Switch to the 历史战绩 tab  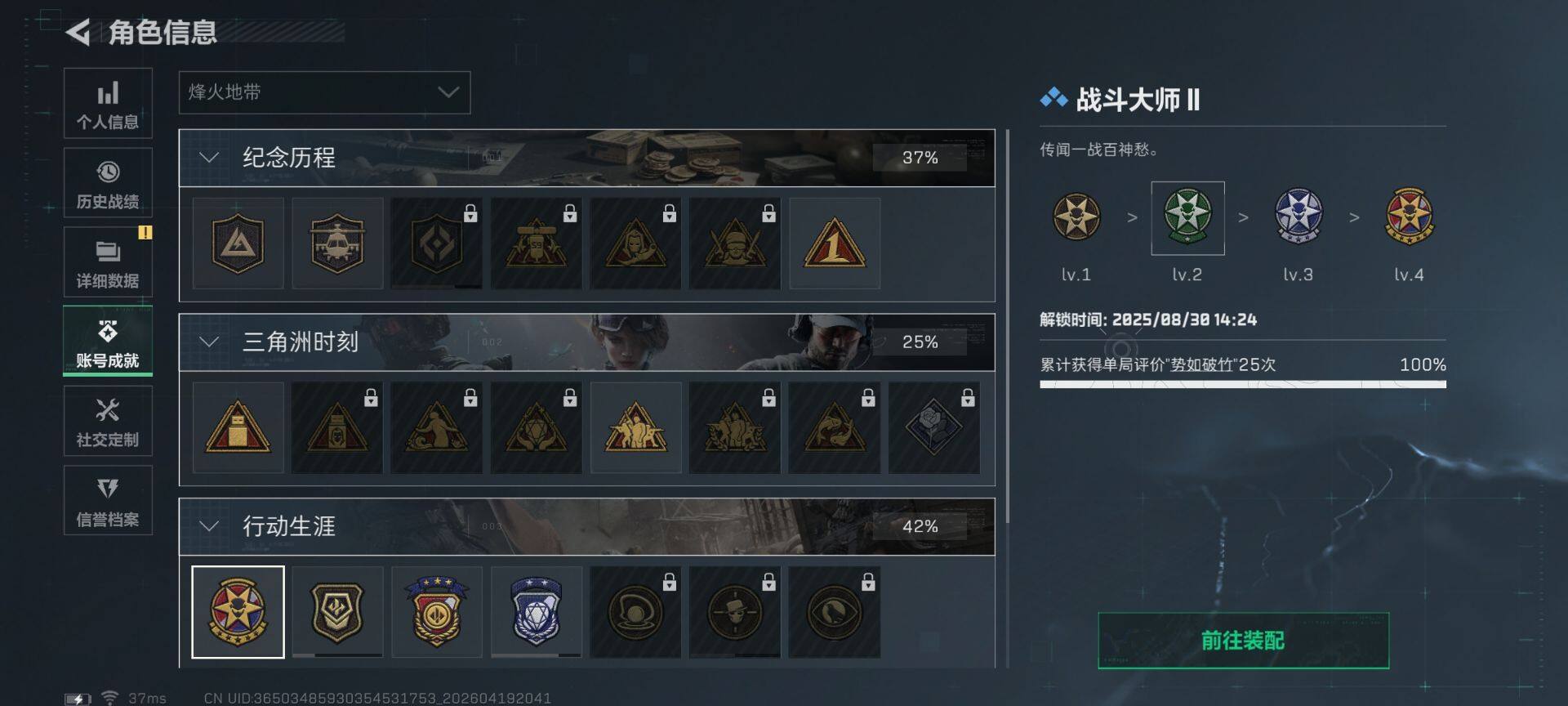pos(108,182)
